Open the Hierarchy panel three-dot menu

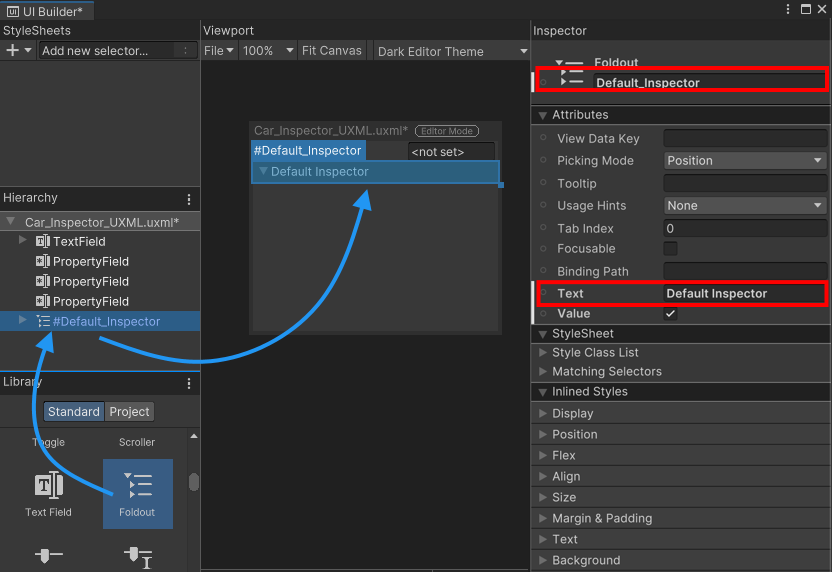[189, 199]
